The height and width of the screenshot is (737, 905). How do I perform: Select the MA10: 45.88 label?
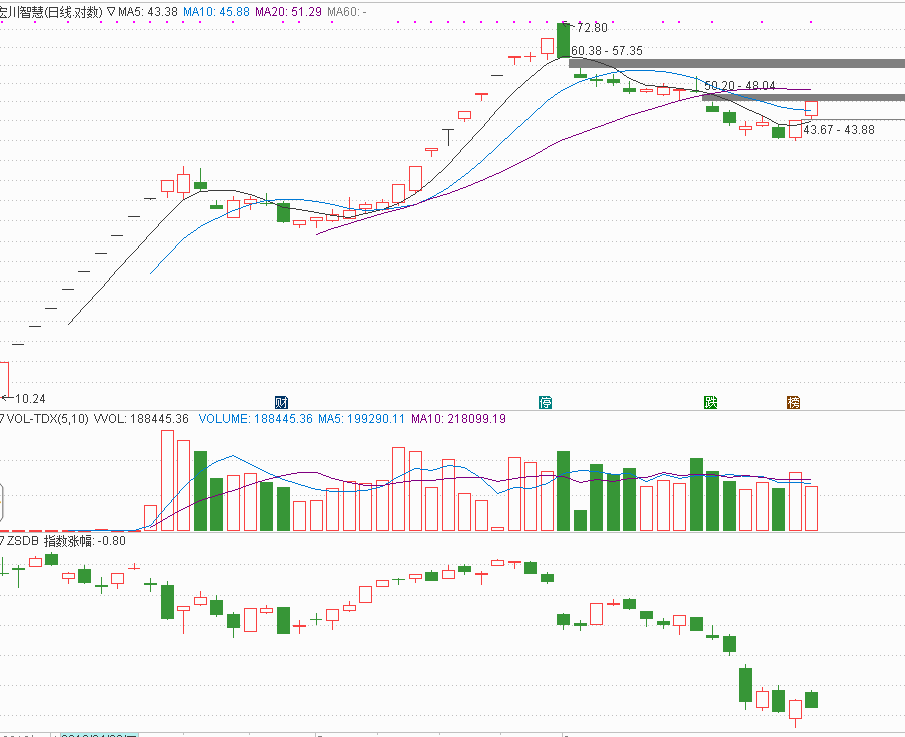(216, 12)
